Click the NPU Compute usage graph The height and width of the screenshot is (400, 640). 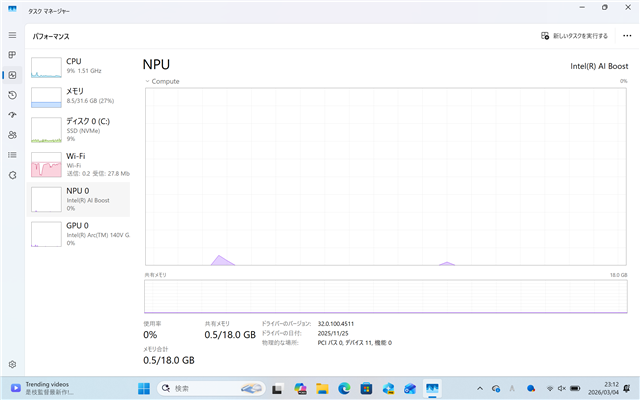coord(386,176)
